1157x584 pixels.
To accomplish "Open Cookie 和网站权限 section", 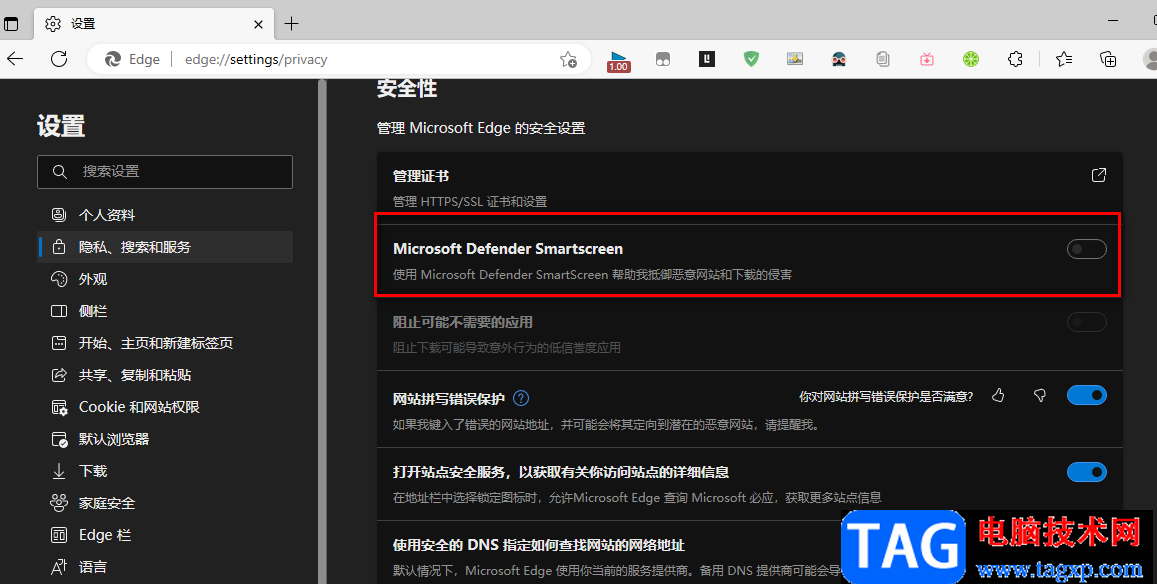I will (x=165, y=407).
